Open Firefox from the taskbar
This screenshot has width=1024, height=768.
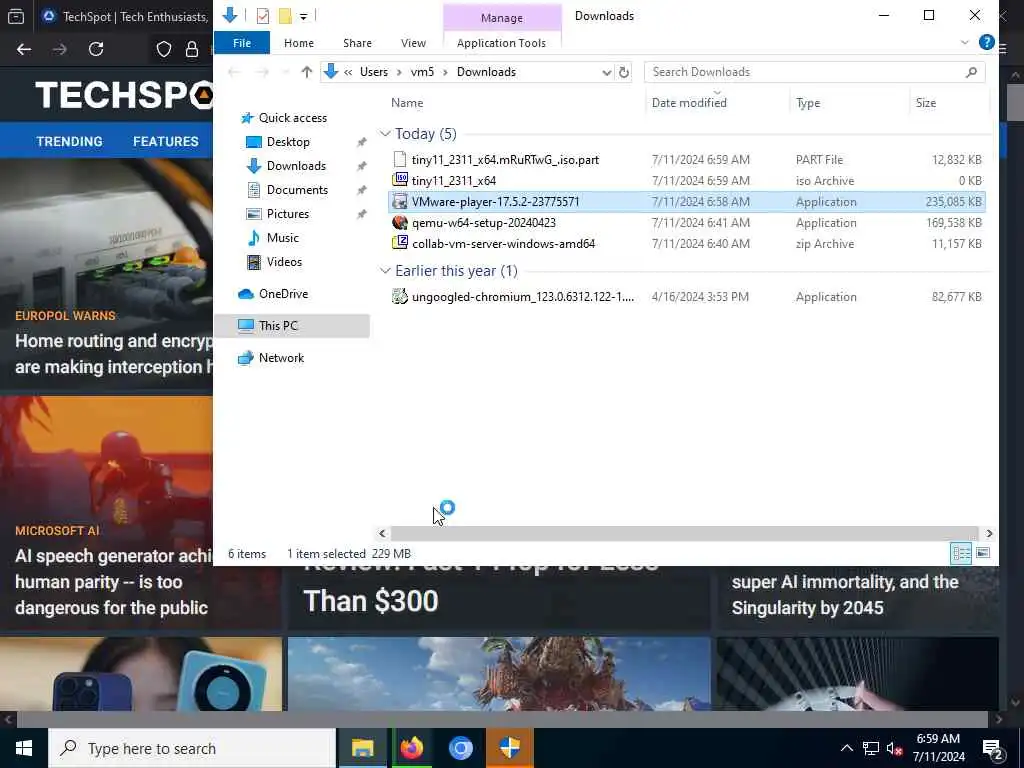[411, 748]
